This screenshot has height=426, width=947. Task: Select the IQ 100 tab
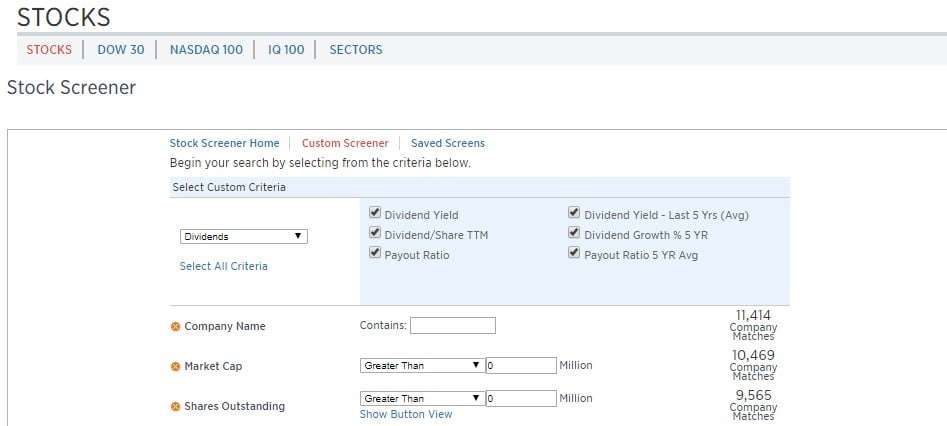286,50
